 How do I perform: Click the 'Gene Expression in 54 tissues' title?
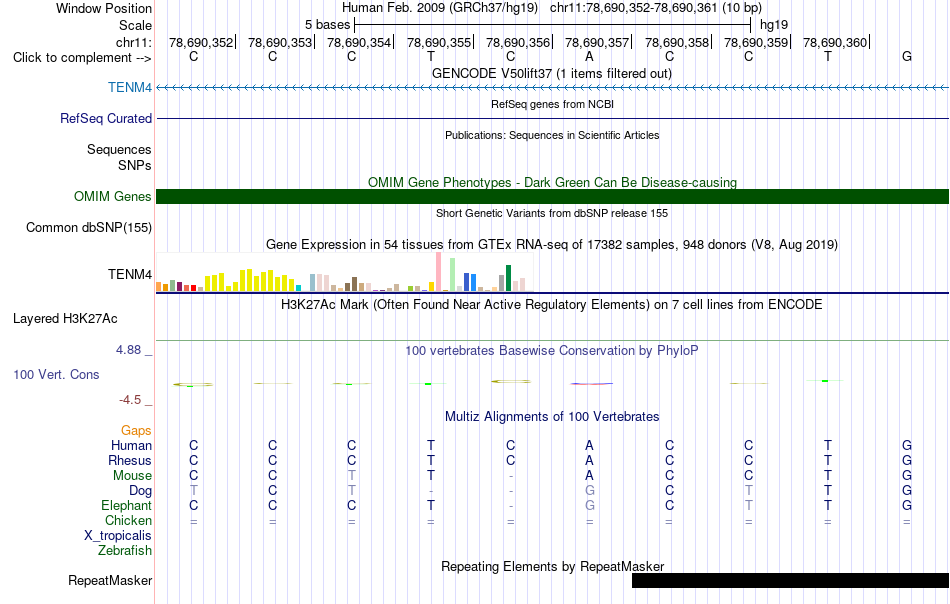click(552, 245)
